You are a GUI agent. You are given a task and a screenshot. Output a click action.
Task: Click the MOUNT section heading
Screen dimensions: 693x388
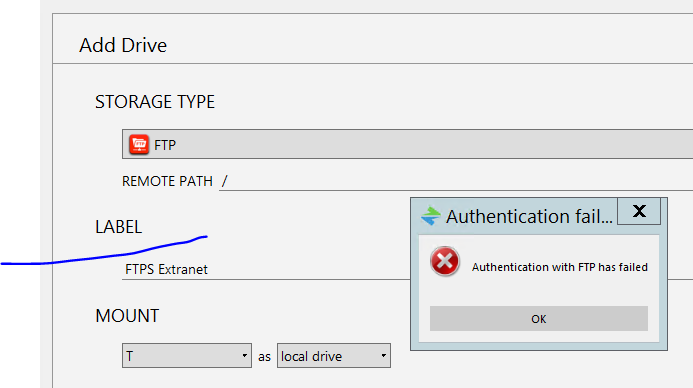tap(127, 316)
